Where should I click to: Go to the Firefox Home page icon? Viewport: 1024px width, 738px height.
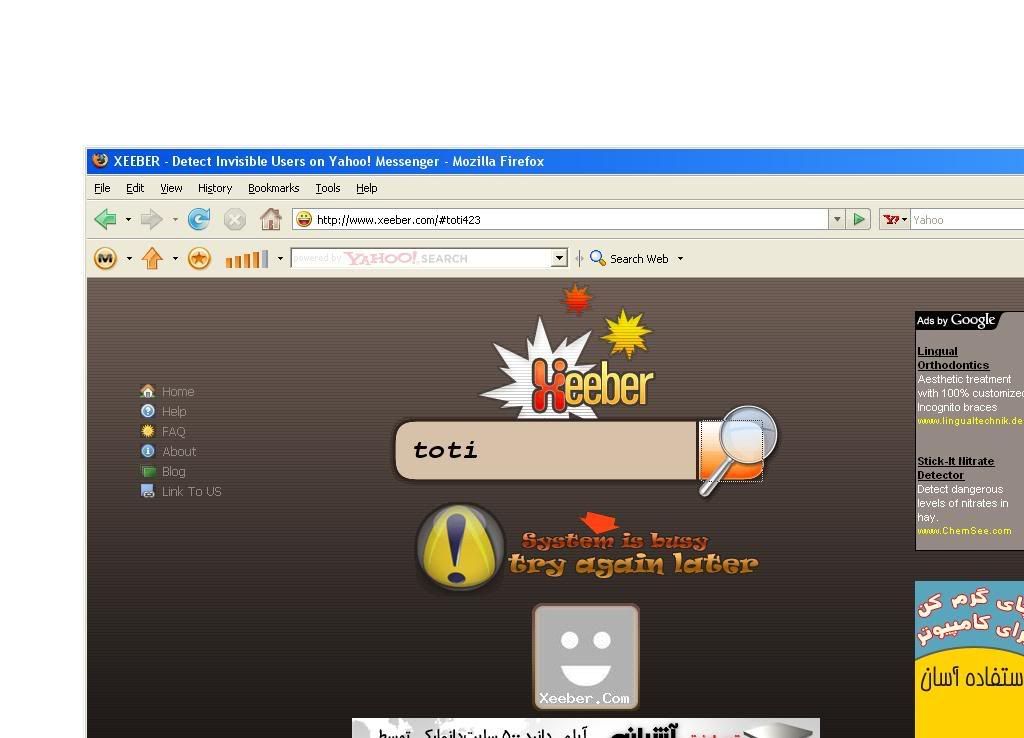pyautogui.click(x=270, y=219)
